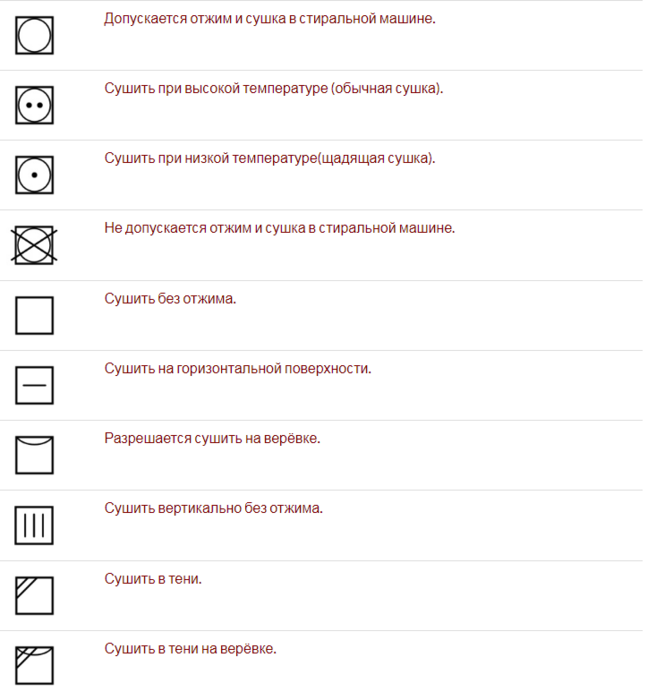Click the three vertical lines drip dry icon
The height and width of the screenshot is (700, 648).
pyautogui.click(x=34, y=525)
